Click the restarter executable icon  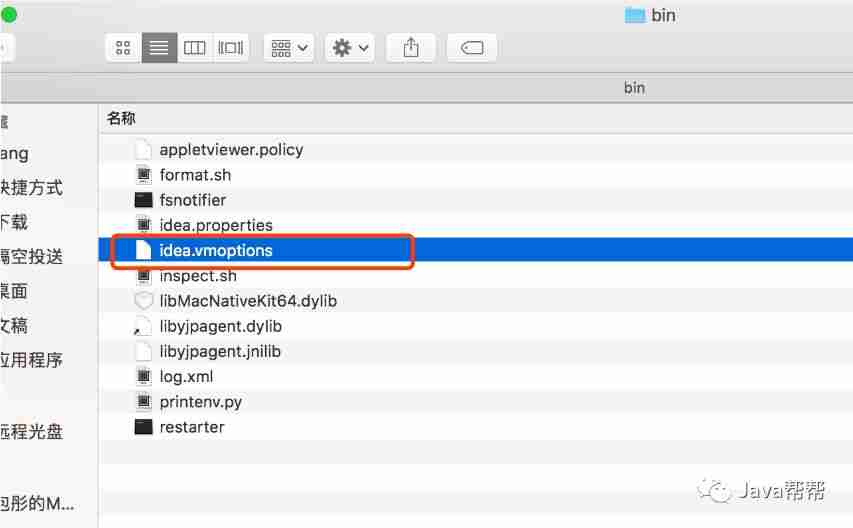pyautogui.click(x=144, y=427)
